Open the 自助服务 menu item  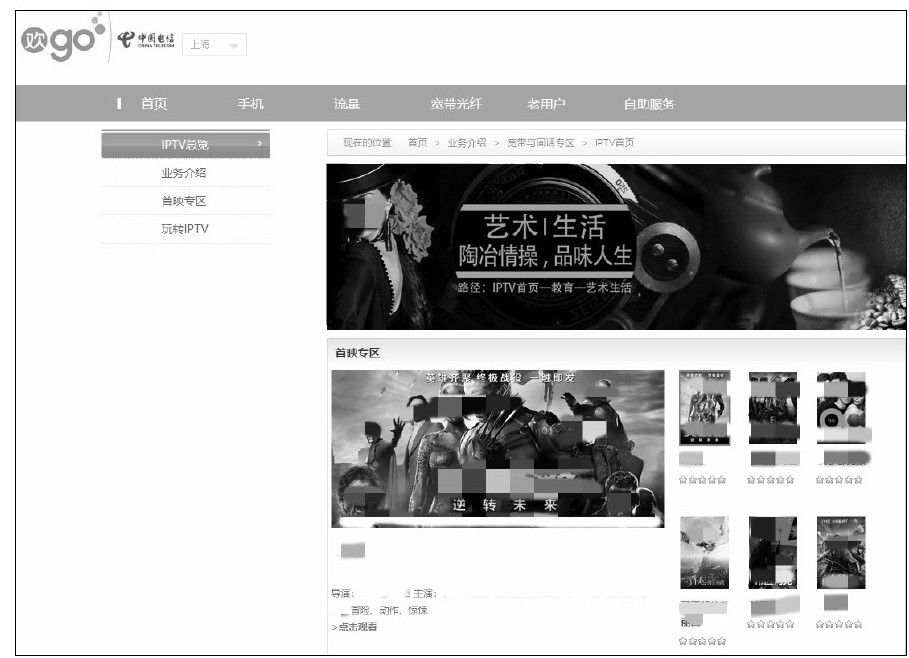point(649,104)
